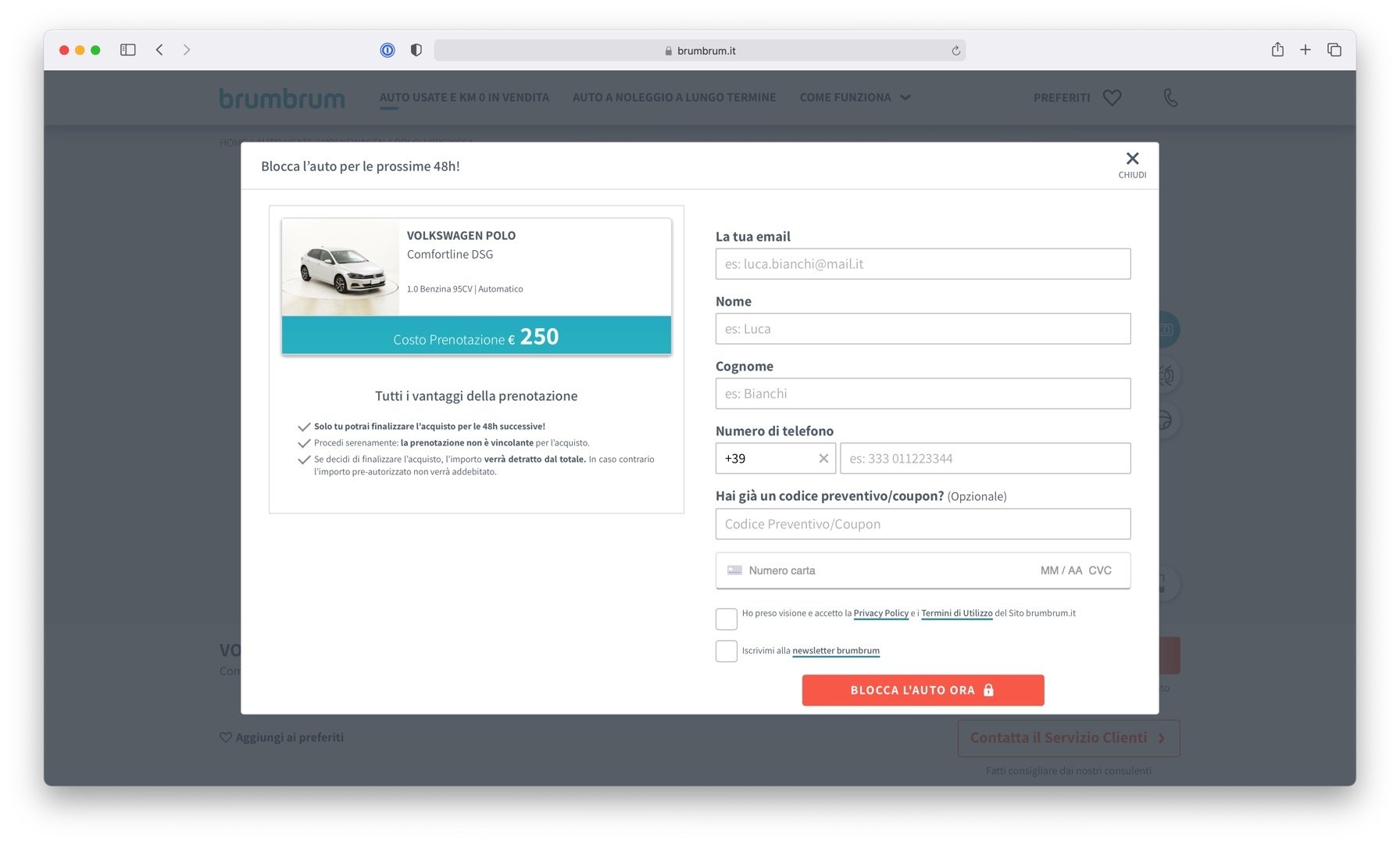Image resolution: width=1400 pixels, height=844 pixels.
Task: Show the tab overview icon
Action: [x=1334, y=50]
